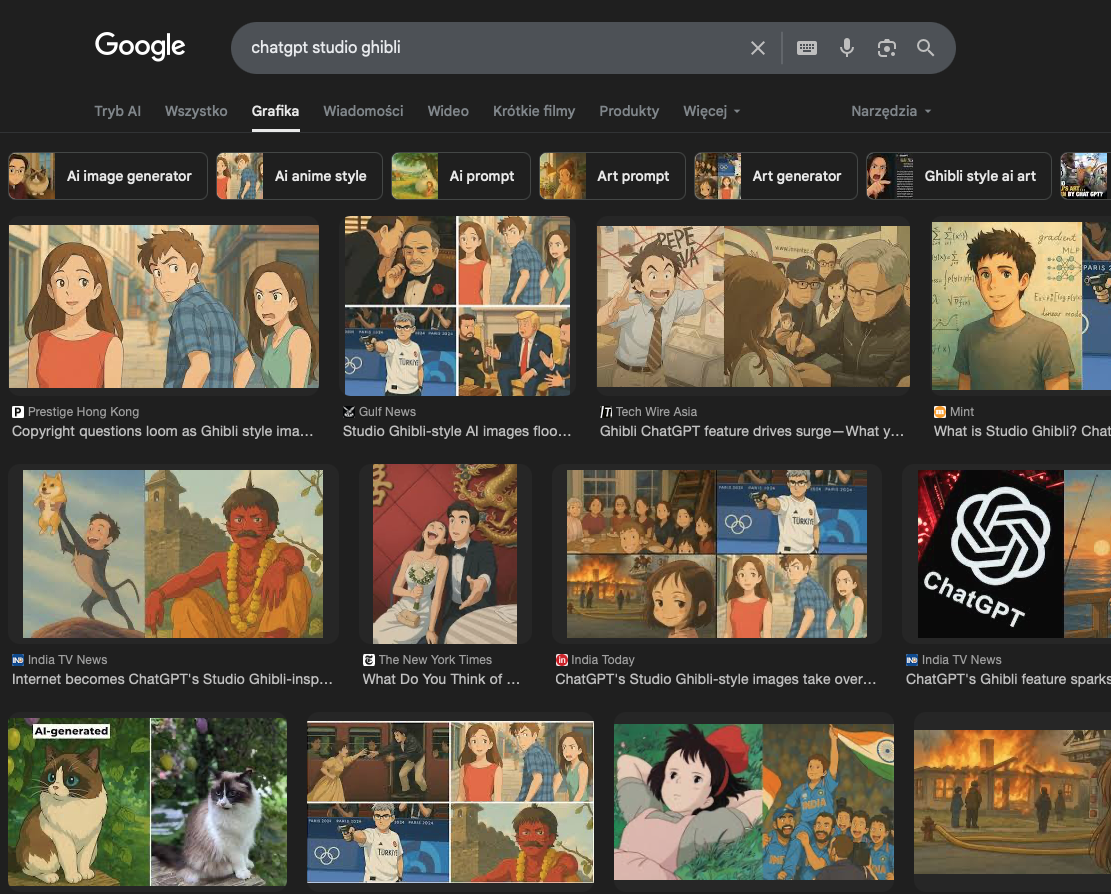
Task: Open search by image camera icon
Action: 886,48
